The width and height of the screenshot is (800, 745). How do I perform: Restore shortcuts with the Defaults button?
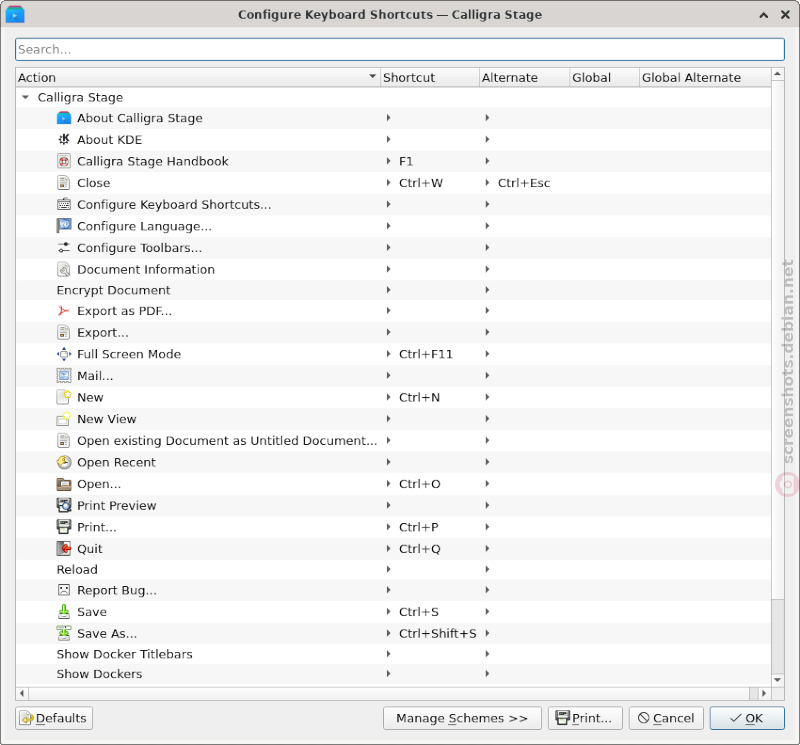[x=54, y=718]
